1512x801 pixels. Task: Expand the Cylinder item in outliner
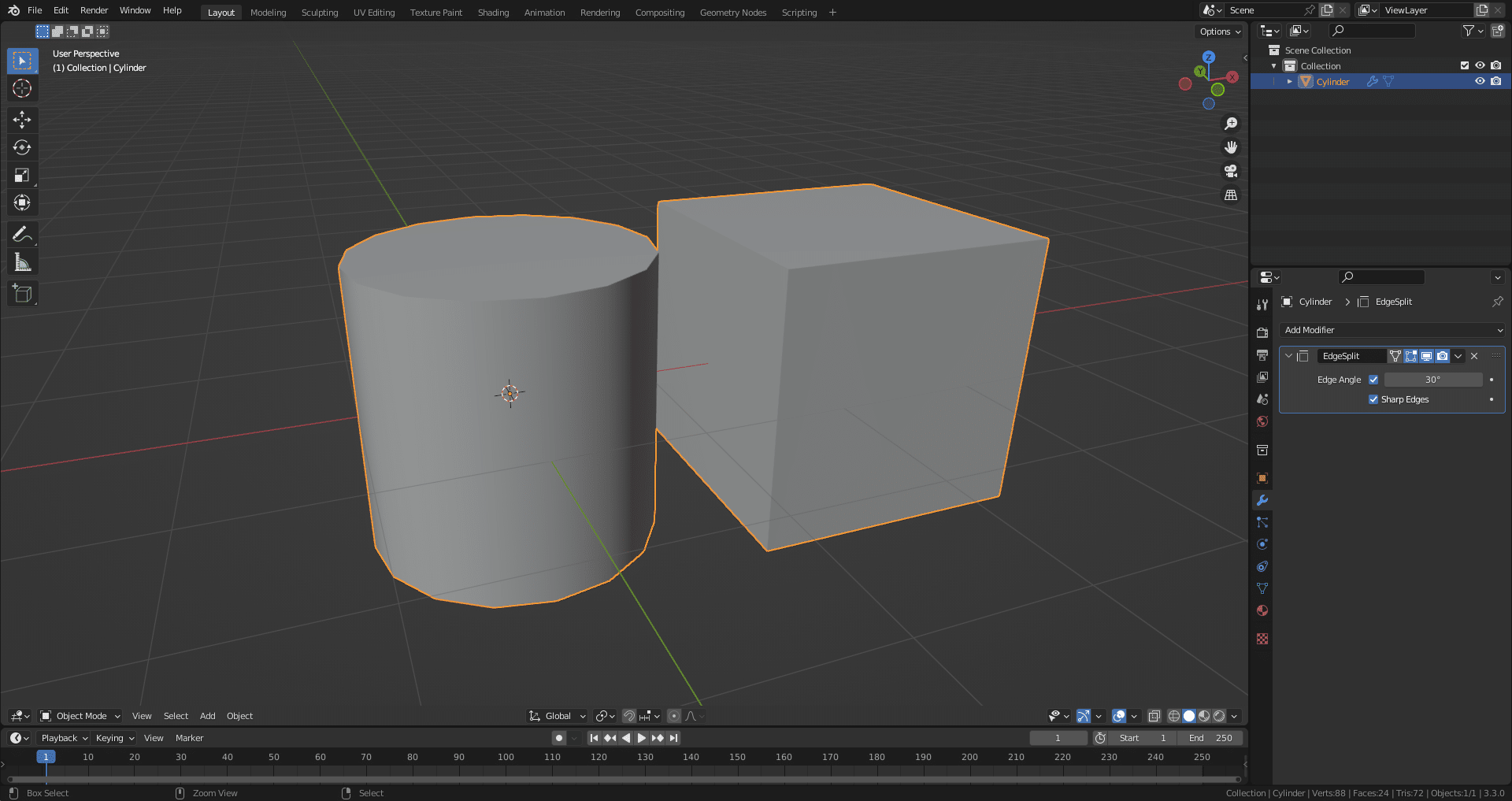click(1289, 82)
